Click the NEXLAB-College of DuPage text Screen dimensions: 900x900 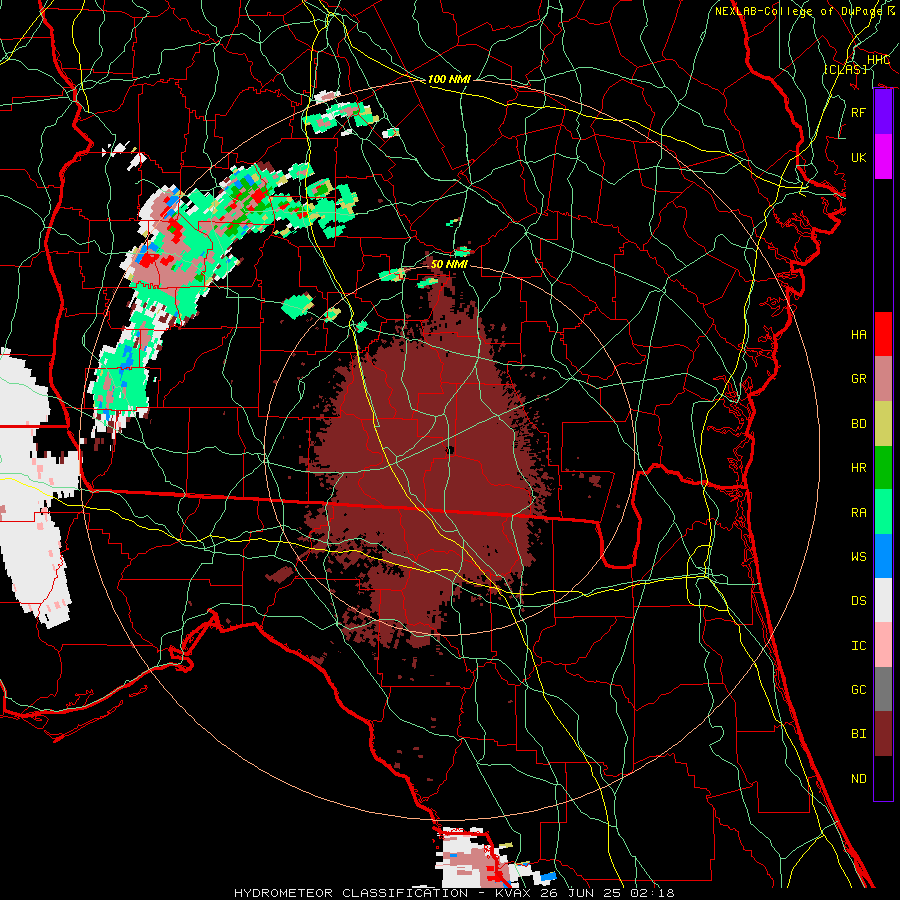coord(799,11)
